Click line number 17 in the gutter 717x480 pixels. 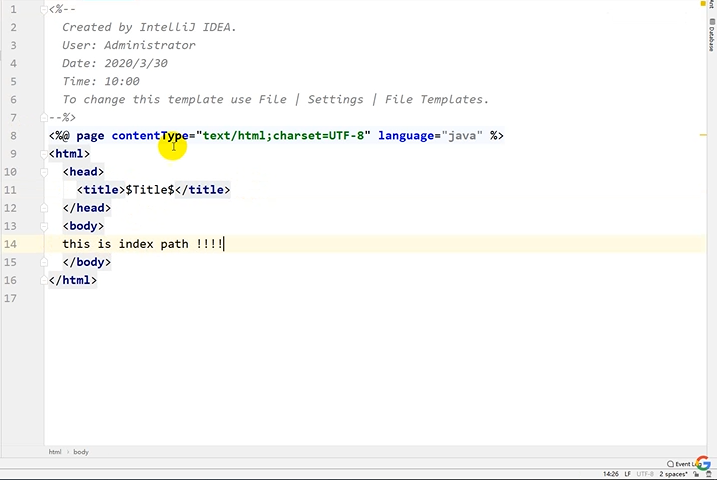[10, 298]
